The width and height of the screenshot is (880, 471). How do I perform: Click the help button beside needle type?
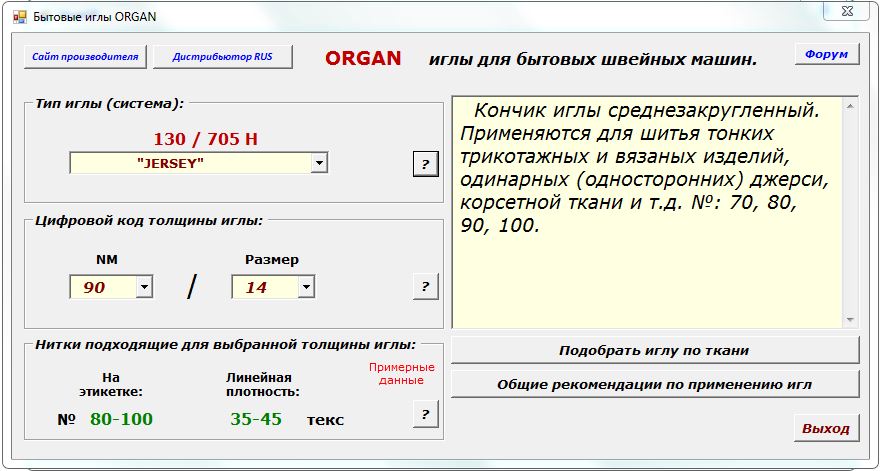click(425, 164)
